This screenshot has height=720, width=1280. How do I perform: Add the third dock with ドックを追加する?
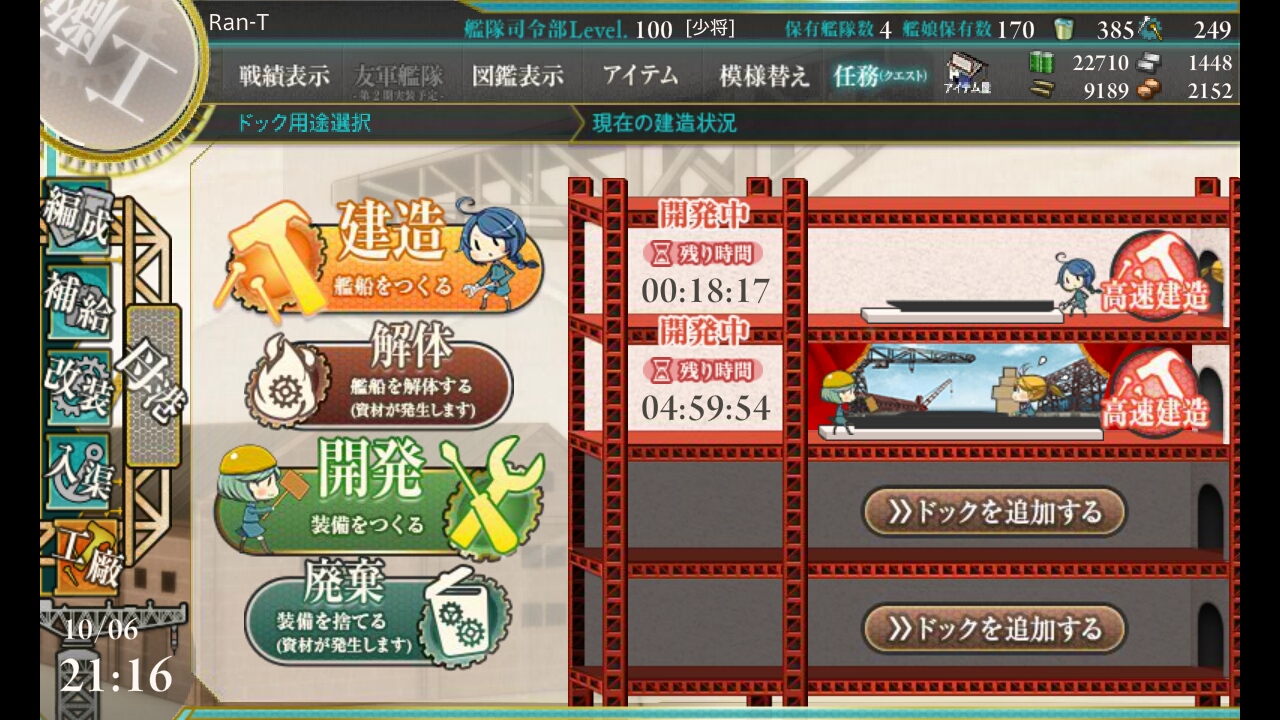[994, 512]
